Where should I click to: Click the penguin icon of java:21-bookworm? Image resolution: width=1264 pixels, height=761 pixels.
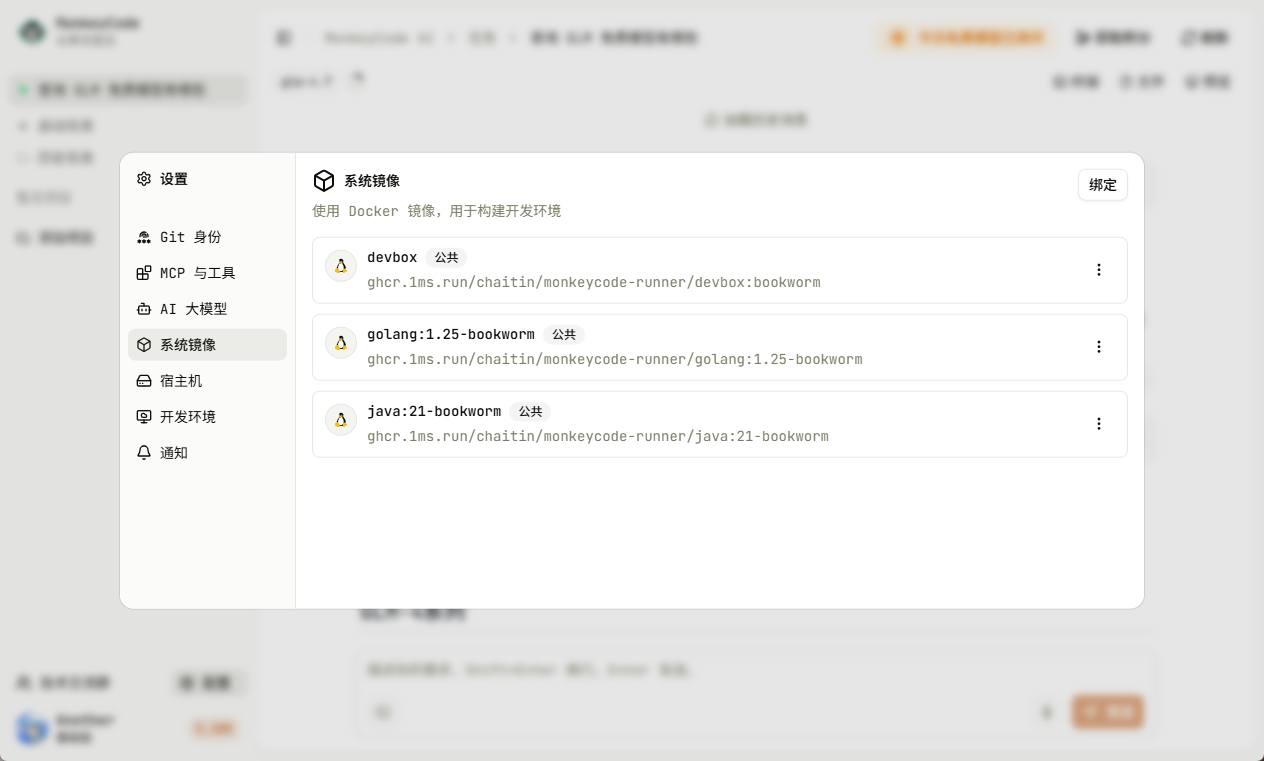(x=341, y=419)
